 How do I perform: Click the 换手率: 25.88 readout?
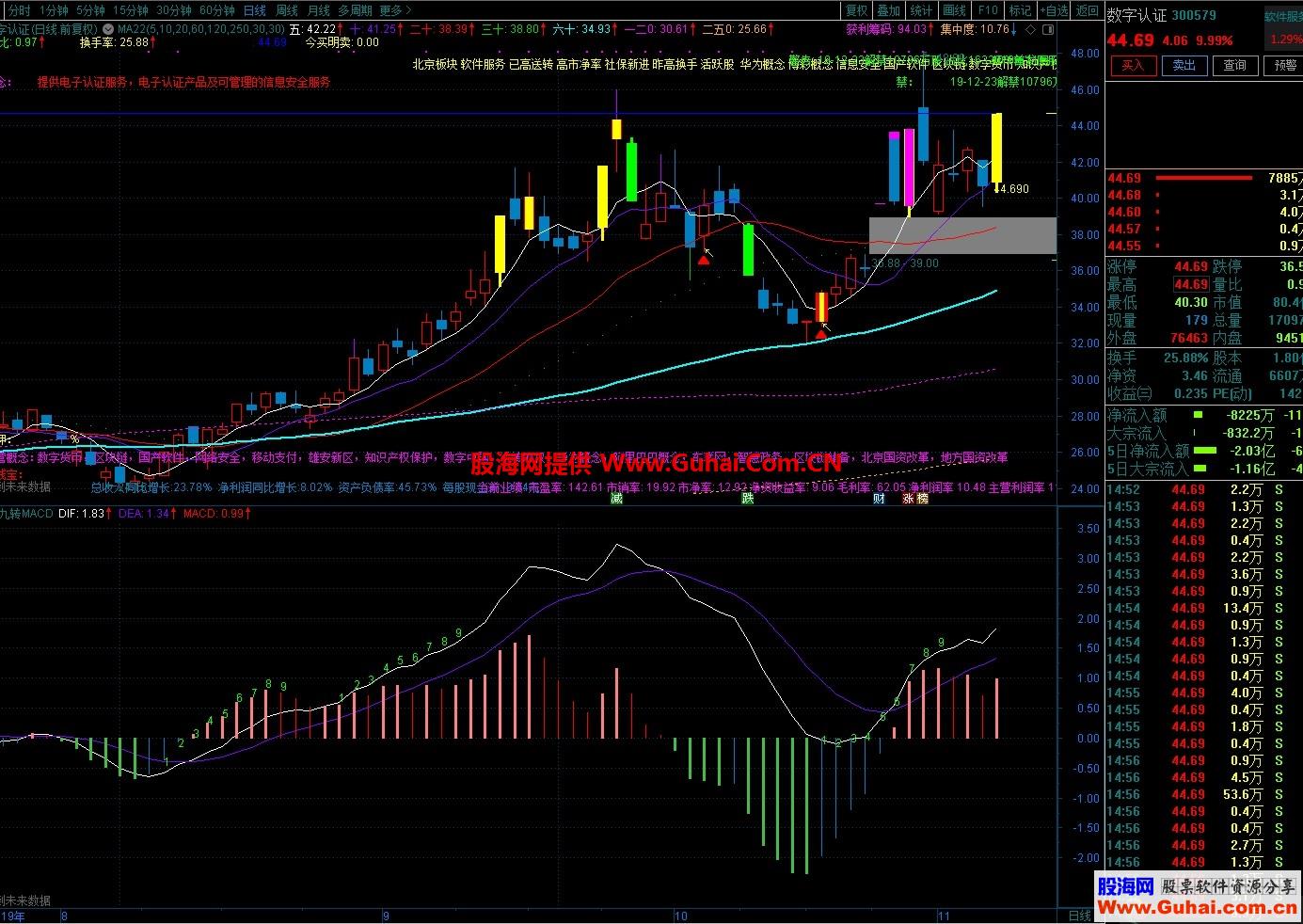tap(114, 42)
